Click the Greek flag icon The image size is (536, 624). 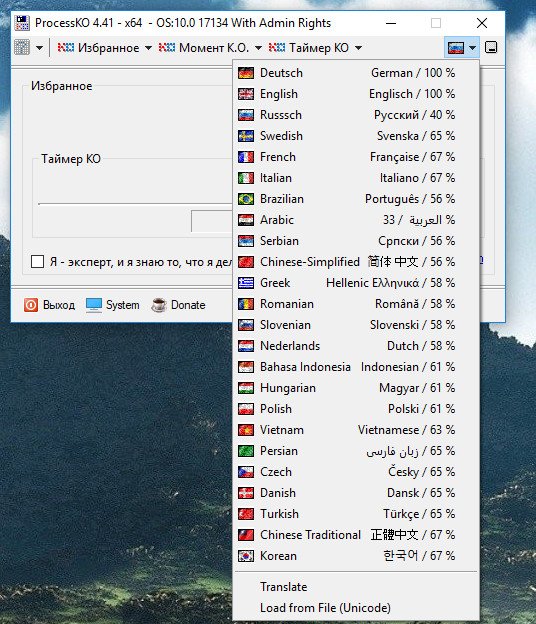click(246, 283)
